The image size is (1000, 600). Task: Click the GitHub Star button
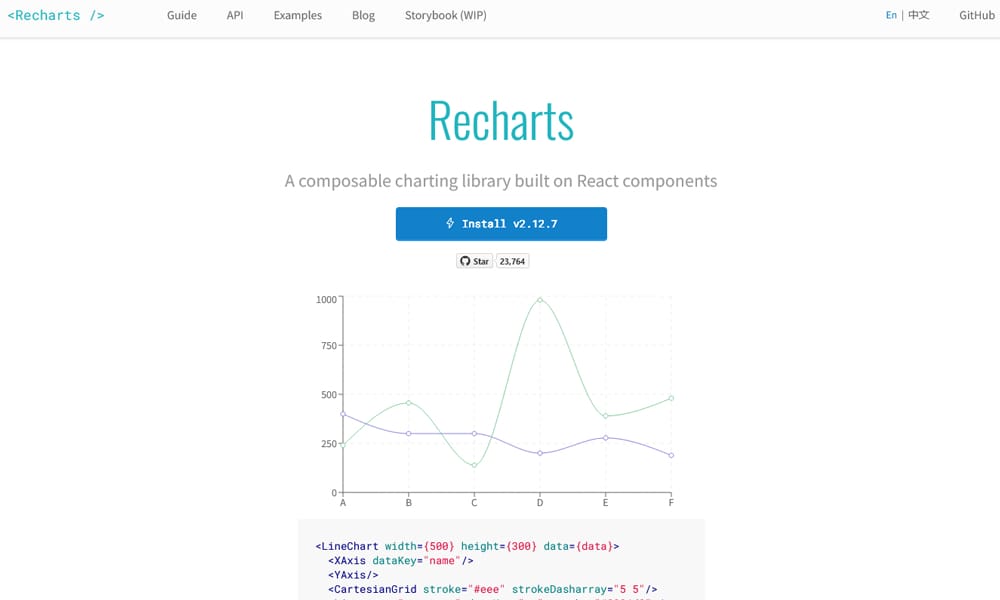coord(475,261)
